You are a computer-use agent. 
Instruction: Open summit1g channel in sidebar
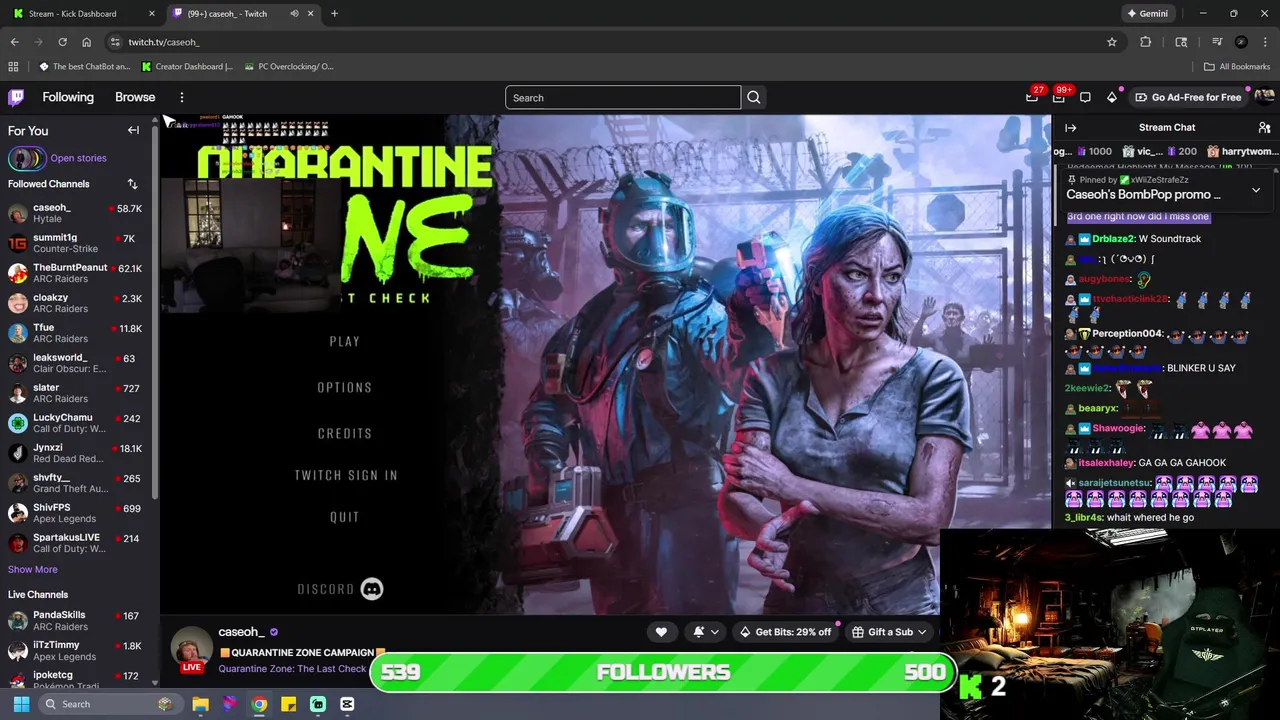click(x=76, y=244)
